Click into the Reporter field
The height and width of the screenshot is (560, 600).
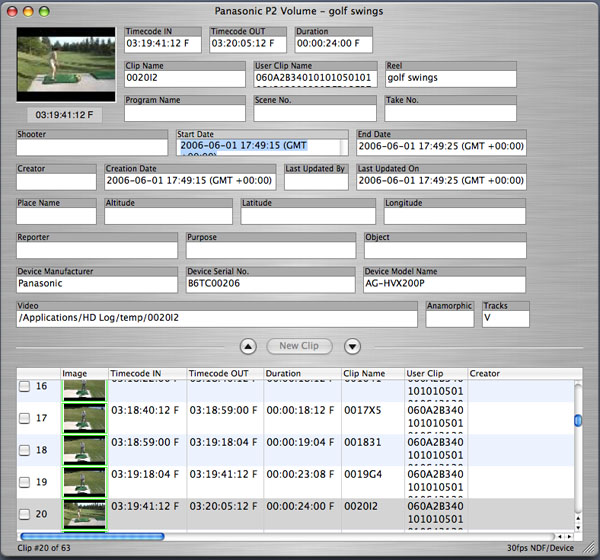[97, 250]
